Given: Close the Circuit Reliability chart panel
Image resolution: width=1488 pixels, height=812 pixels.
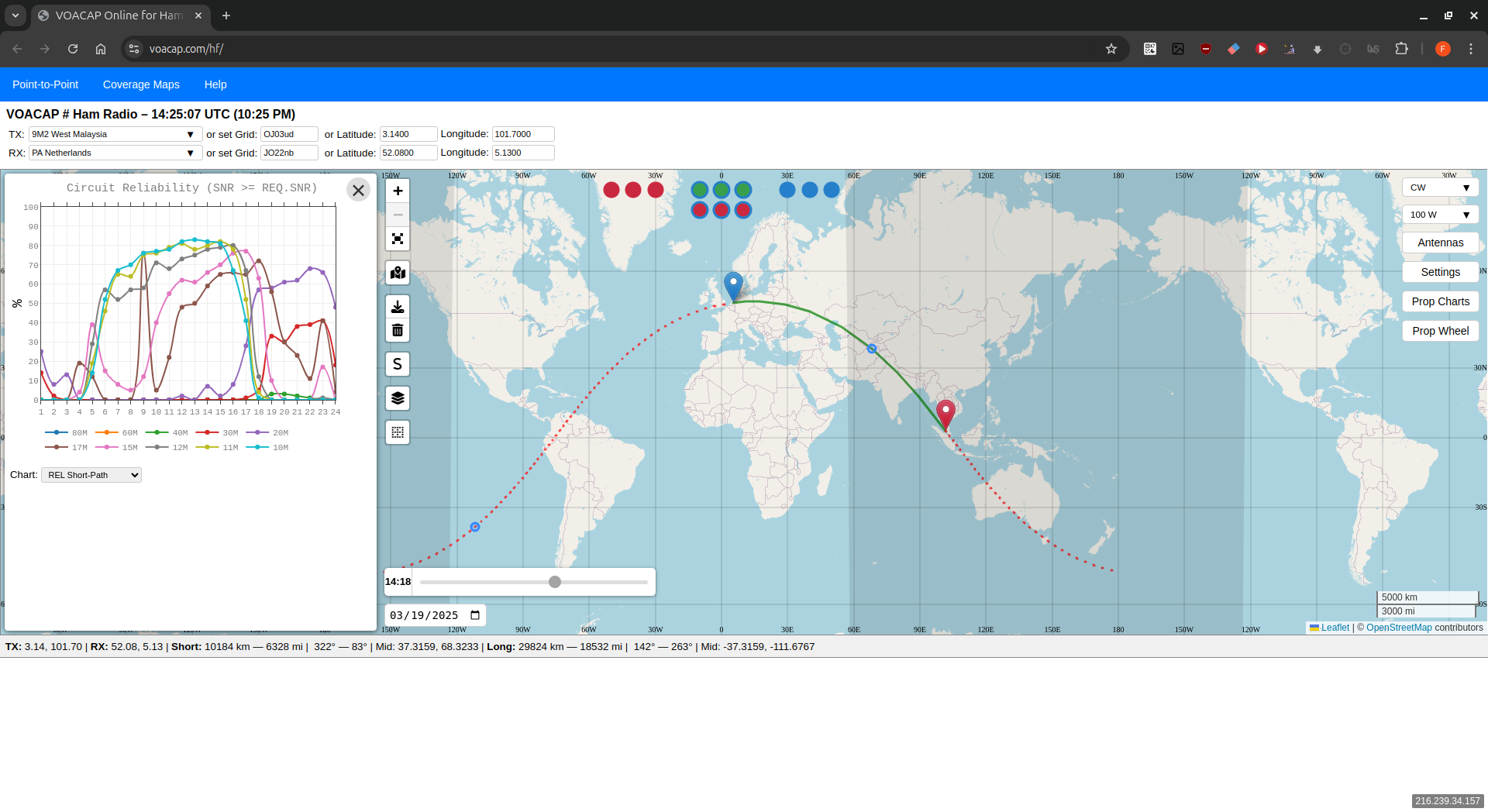Looking at the screenshot, I should point(357,189).
